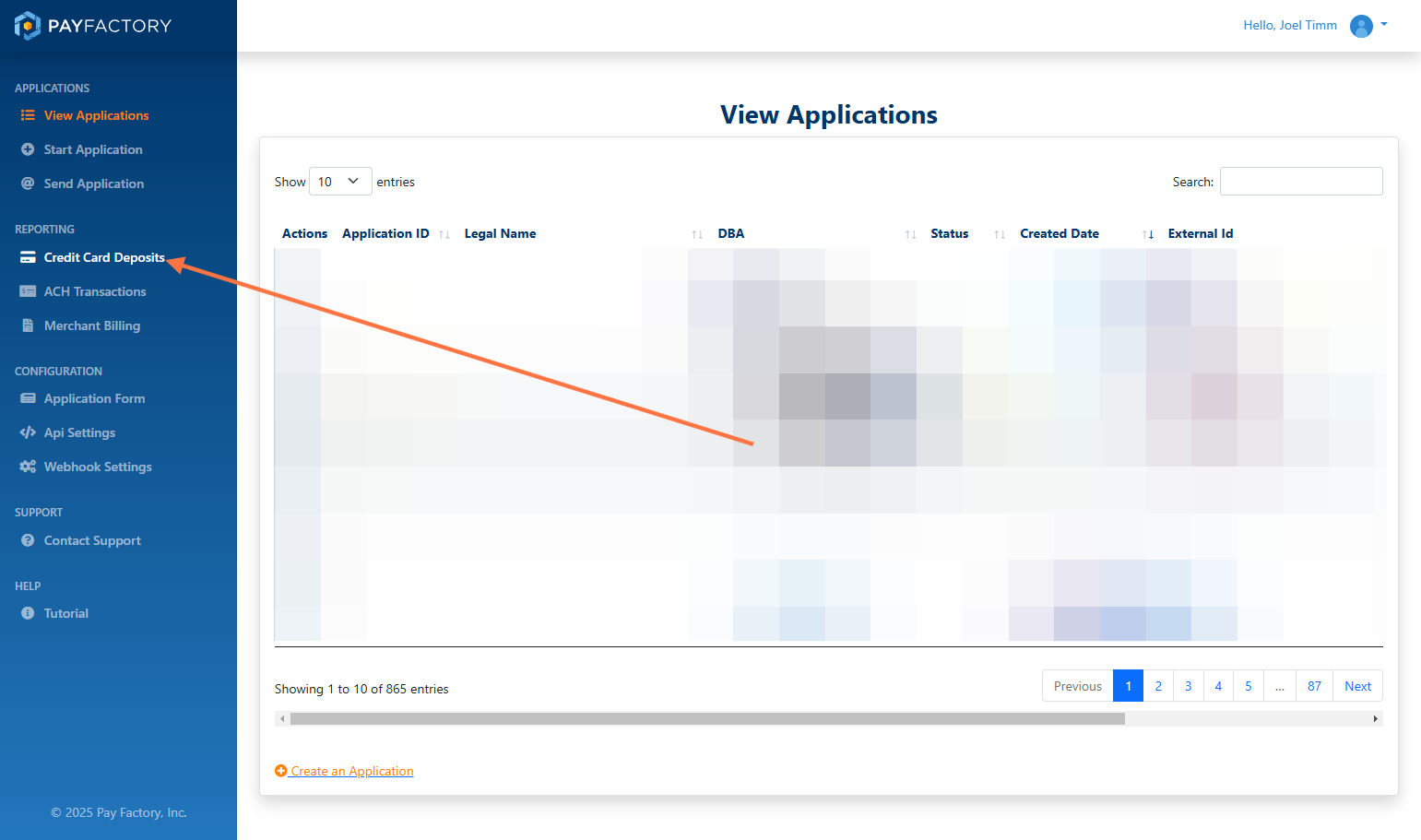1421x840 pixels.
Task: Click the Search input field
Action: pos(1301,182)
